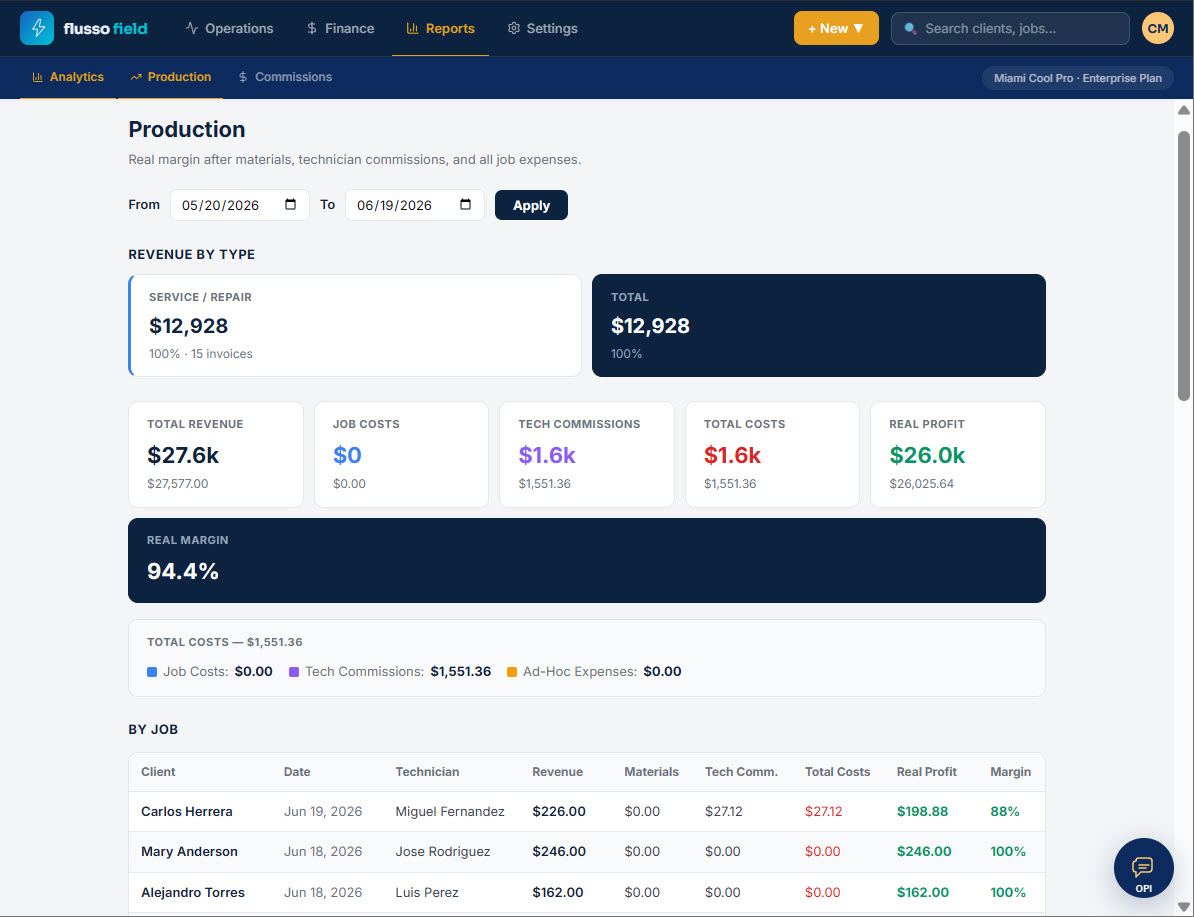
Task: Click the Total Revenue $27.6k card
Action: click(215, 455)
